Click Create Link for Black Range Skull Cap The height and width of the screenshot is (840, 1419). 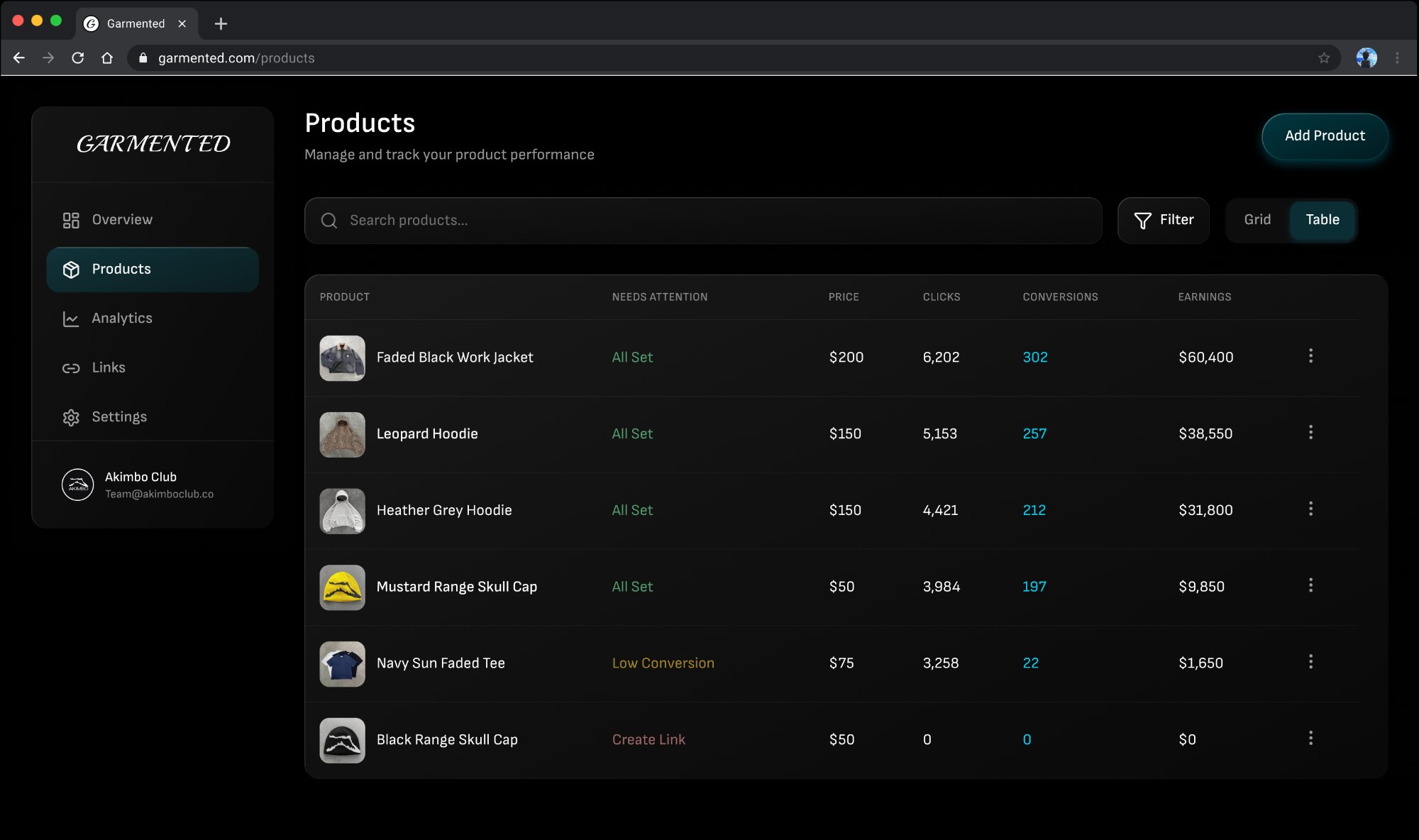pos(648,739)
